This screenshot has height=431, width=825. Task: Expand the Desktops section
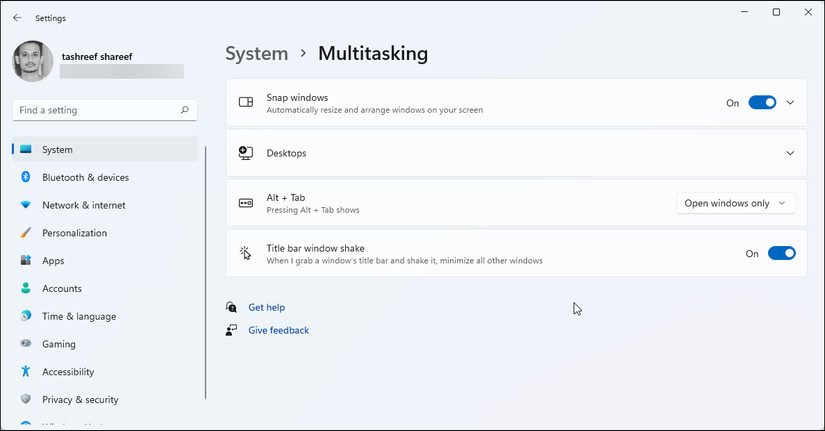tap(790, 153)
